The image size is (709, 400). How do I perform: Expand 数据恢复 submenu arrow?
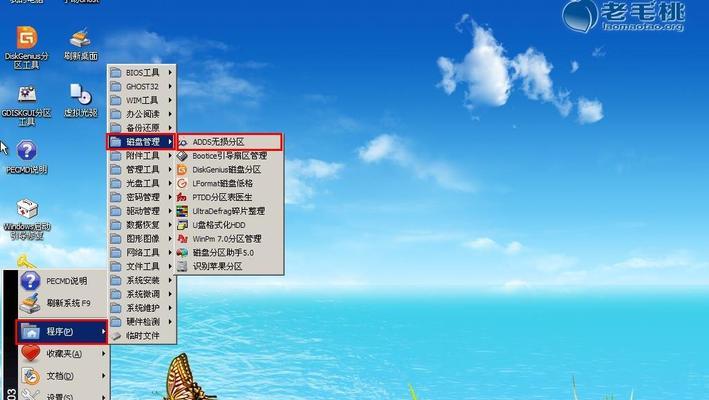click(170, 225)
